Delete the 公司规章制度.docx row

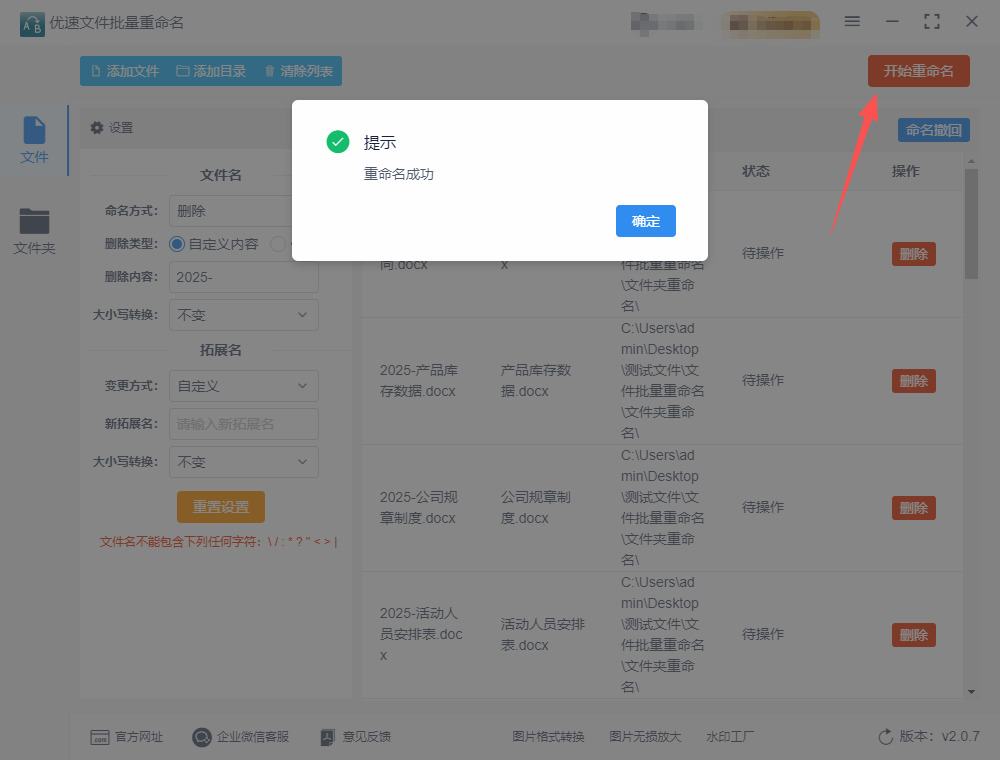(913, 508)
